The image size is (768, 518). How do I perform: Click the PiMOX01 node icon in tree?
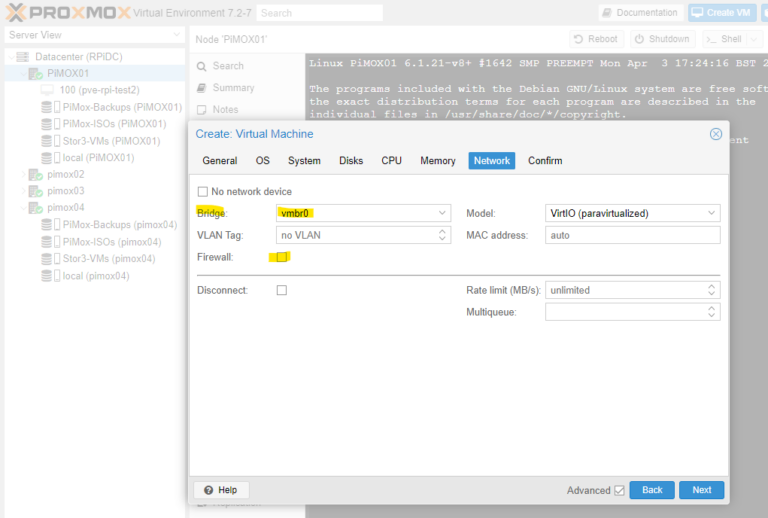coord(35,73)
